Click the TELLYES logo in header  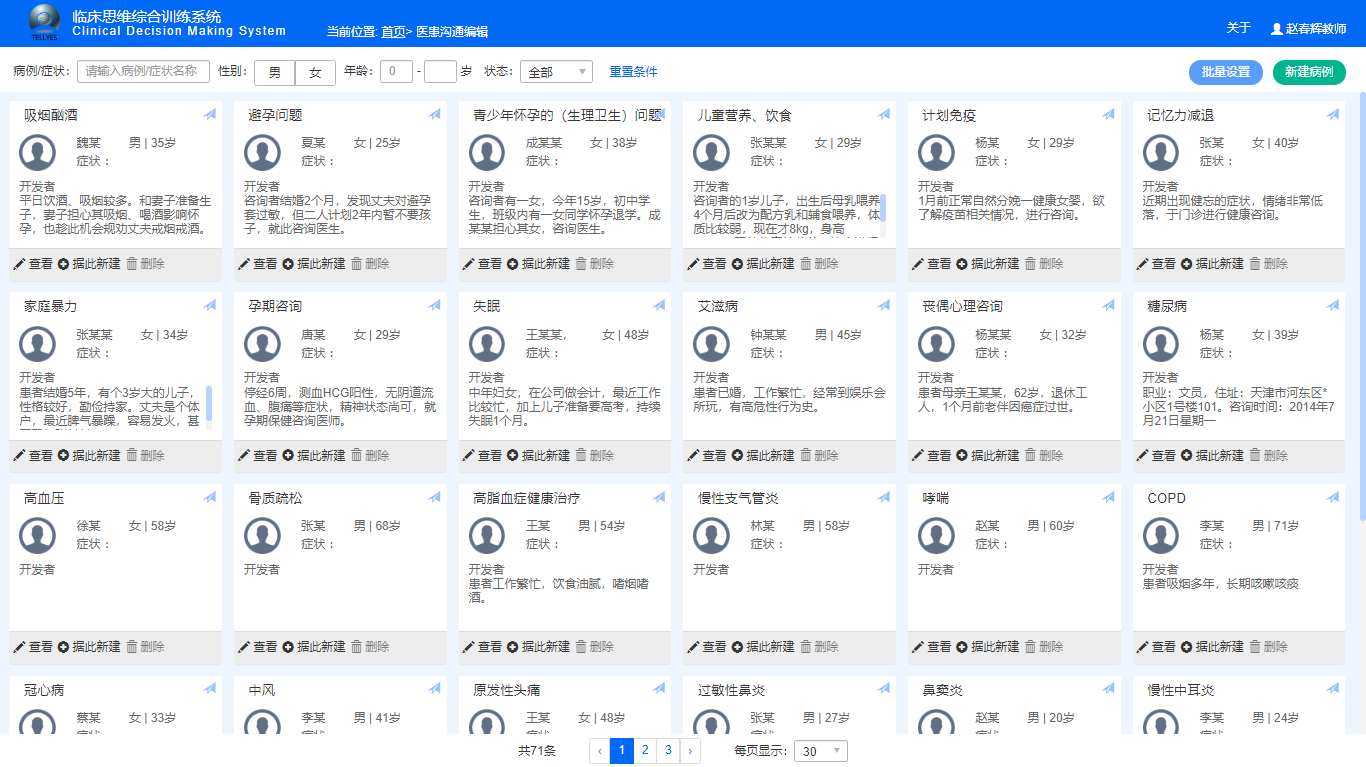click(44, 22)
